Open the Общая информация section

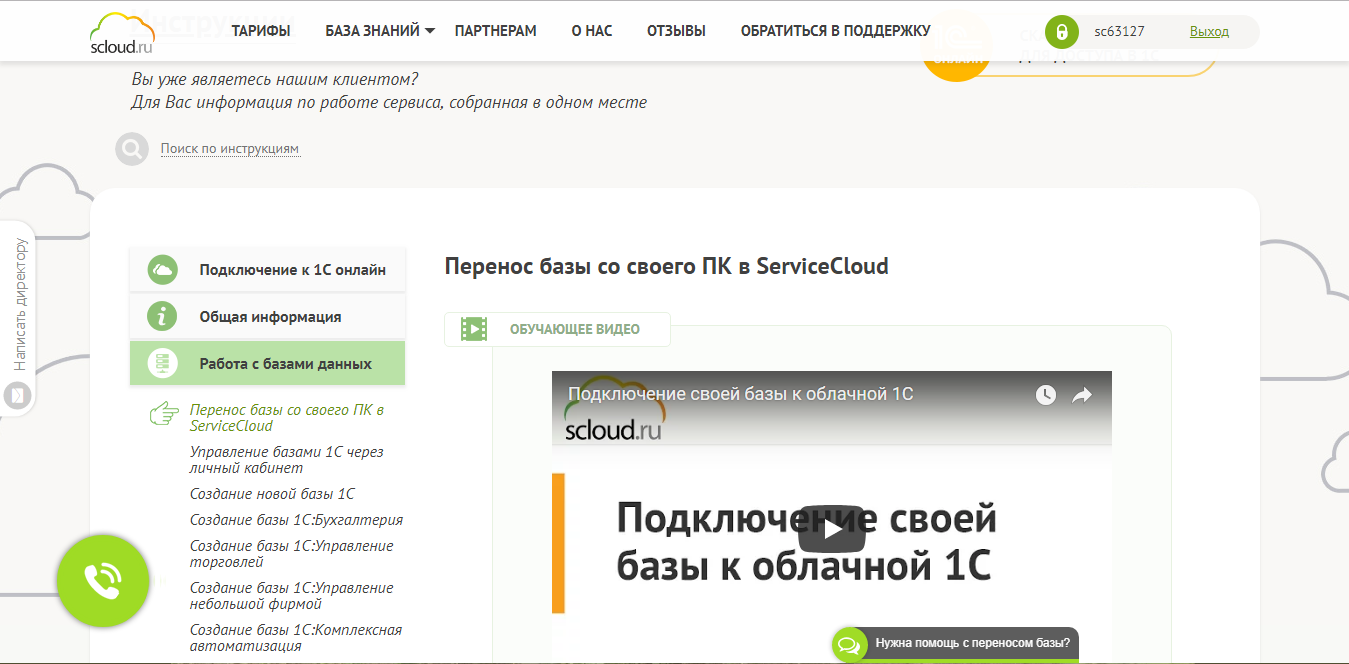[x=268, y=317]
